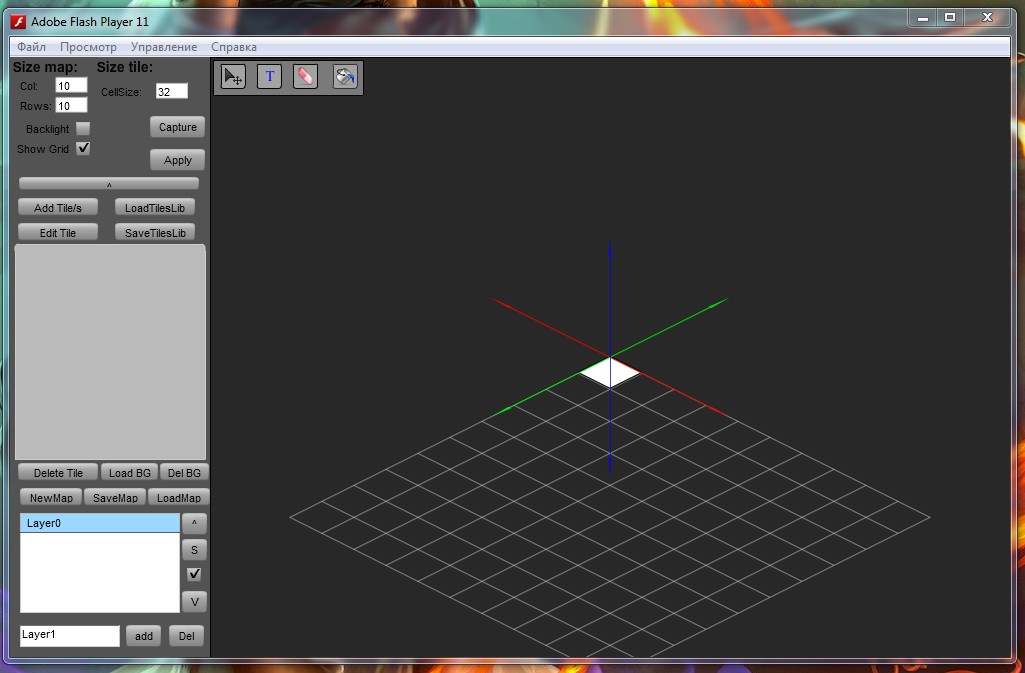Click the Adobe Flash Player title icon
Viewport: 1025px width, 673px height.
click(18, 22)
